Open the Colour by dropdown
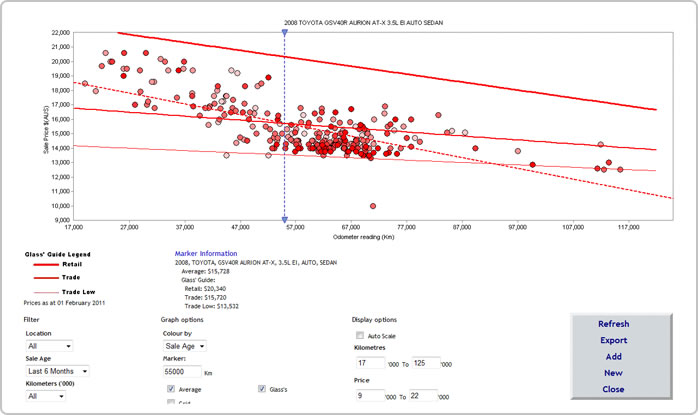The image size is (698, 415). pyautogui.click(x=185, y=346)
